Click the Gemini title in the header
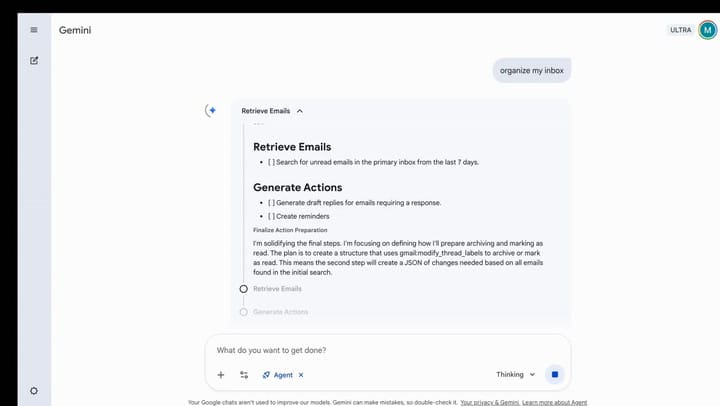720x406 pixels. [76, 30]
